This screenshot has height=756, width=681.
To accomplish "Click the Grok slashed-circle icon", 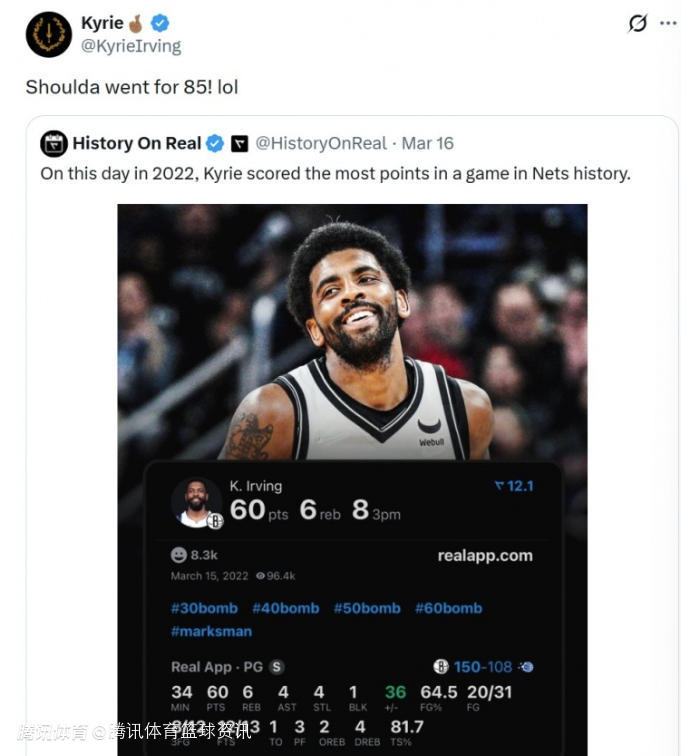I will point(637,23).
